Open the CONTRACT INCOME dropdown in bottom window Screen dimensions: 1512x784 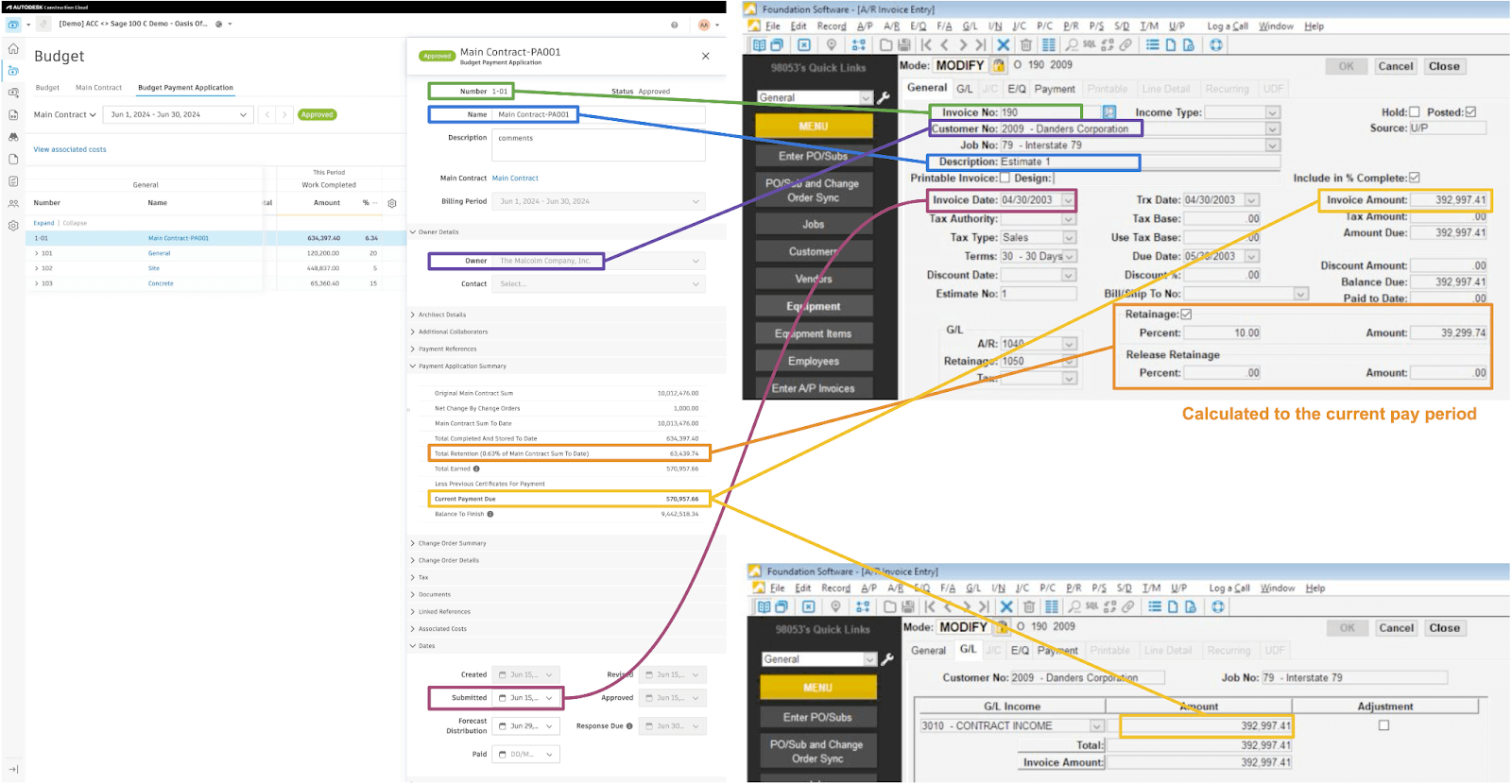coord(1096,725)
